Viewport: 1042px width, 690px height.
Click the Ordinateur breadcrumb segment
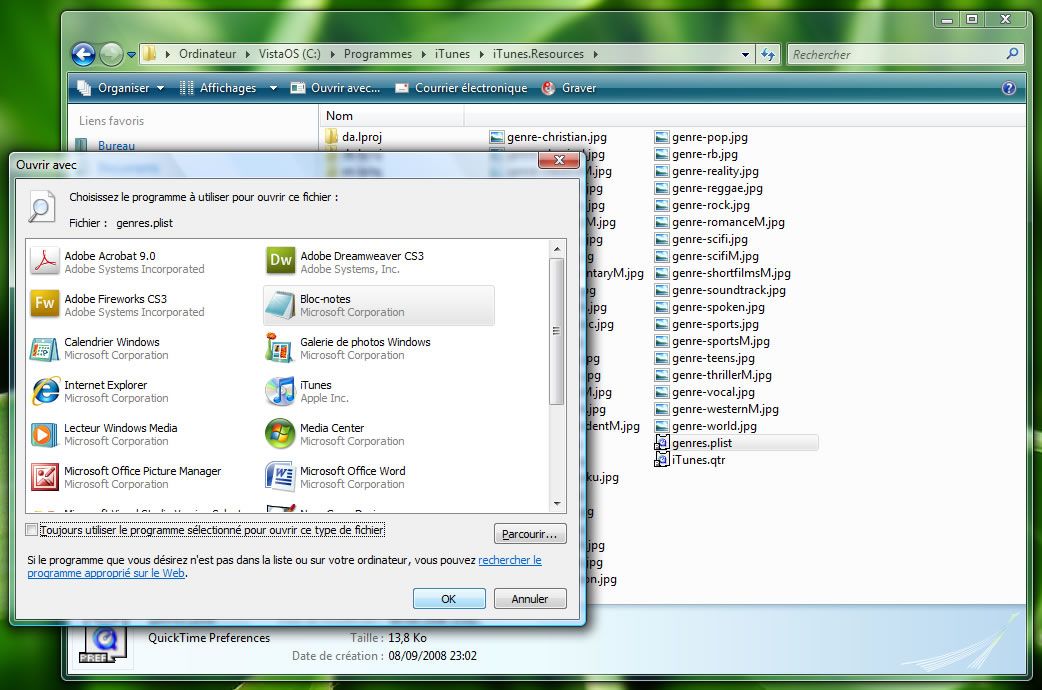[x=207, y=54]
